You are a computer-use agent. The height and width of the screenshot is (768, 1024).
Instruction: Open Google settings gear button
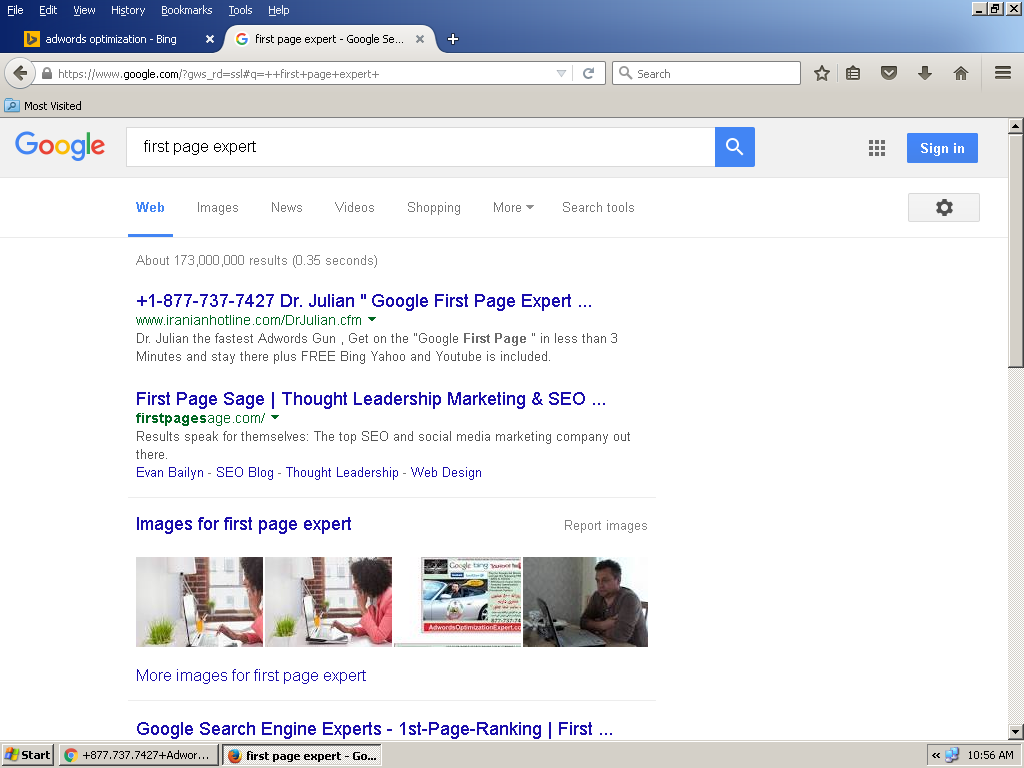click(944, 208)
